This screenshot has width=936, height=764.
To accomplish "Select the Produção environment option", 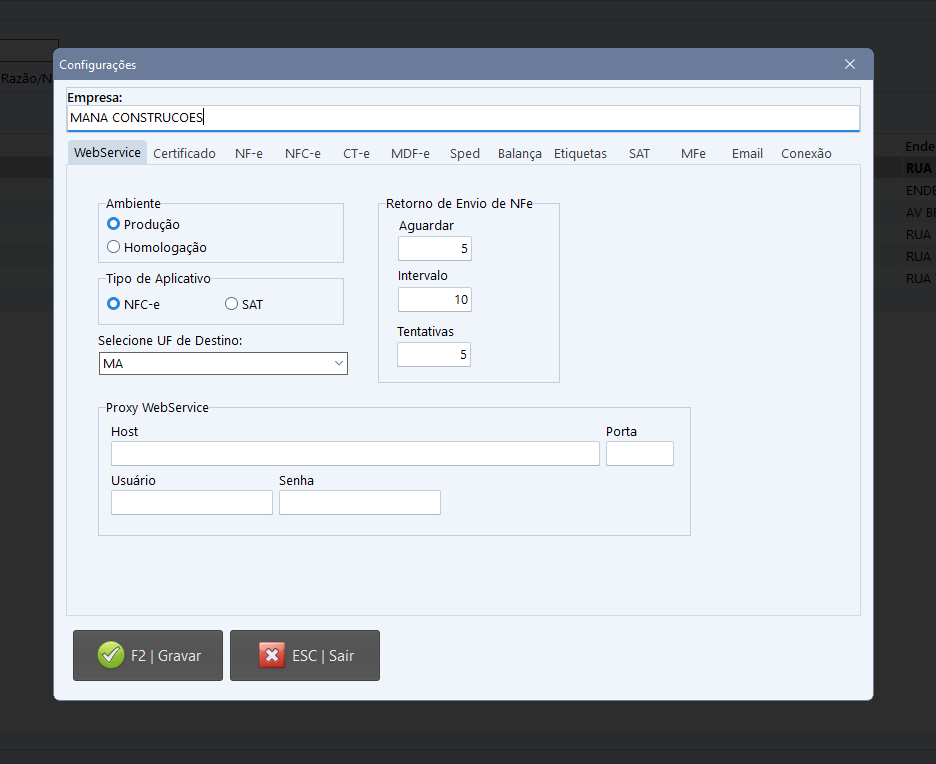I will click(x=114, y=224).
